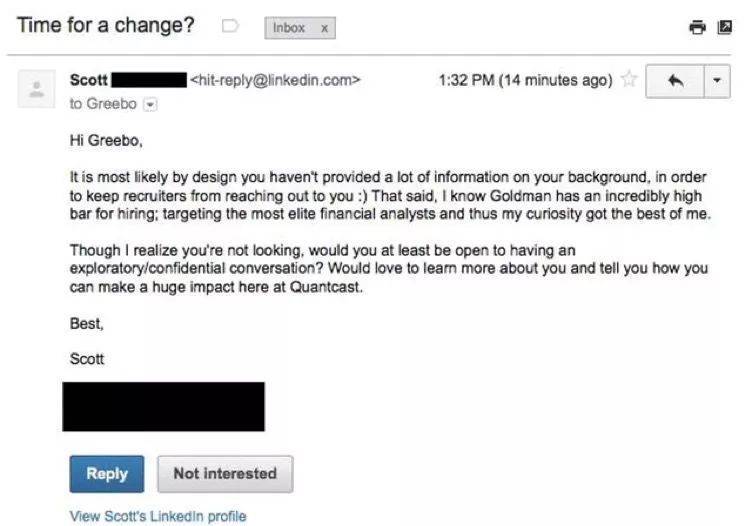Click the print all icon
Image resolution: width=752 pixels, height=526 pixels.
coord(697,27)
